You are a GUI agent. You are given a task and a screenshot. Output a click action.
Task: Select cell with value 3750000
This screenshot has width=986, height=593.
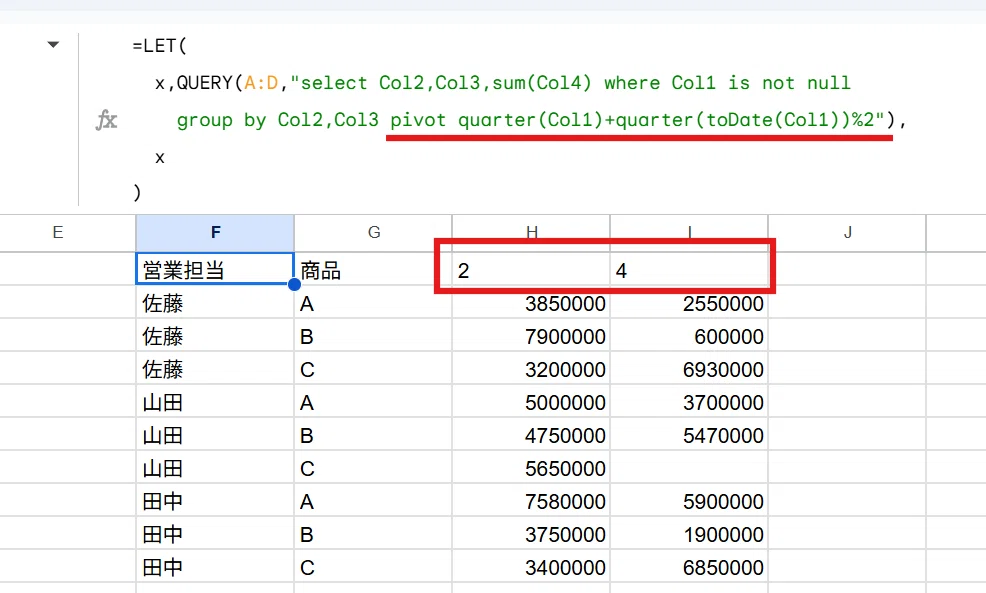point(531,534)
